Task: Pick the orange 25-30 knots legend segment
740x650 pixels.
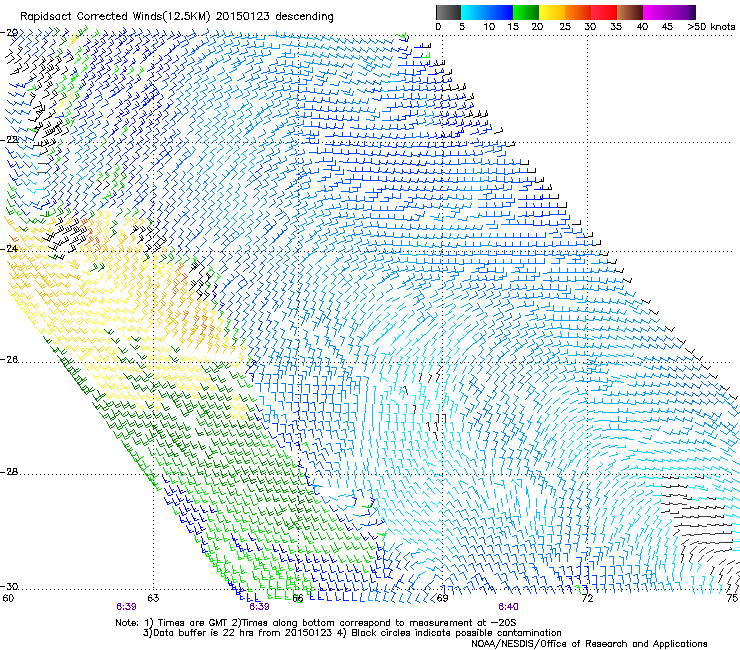Action: (x=578, y=12)
